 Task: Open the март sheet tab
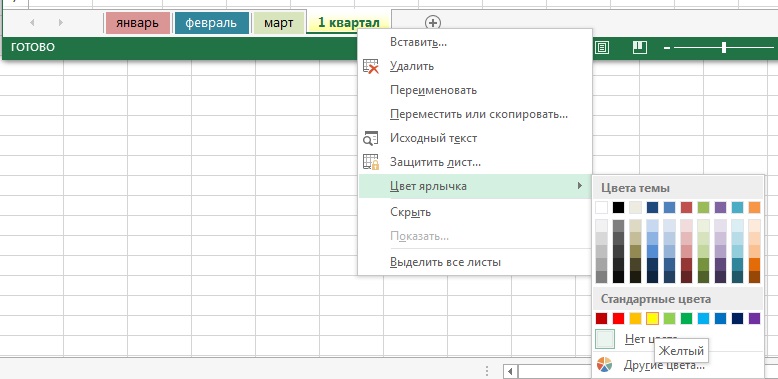(x=278, y=23)
